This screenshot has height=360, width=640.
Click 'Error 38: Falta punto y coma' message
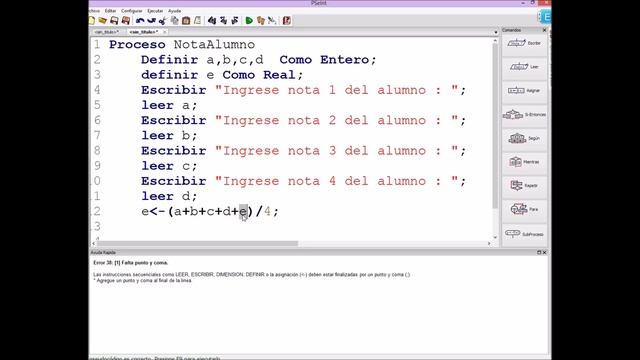131,263
